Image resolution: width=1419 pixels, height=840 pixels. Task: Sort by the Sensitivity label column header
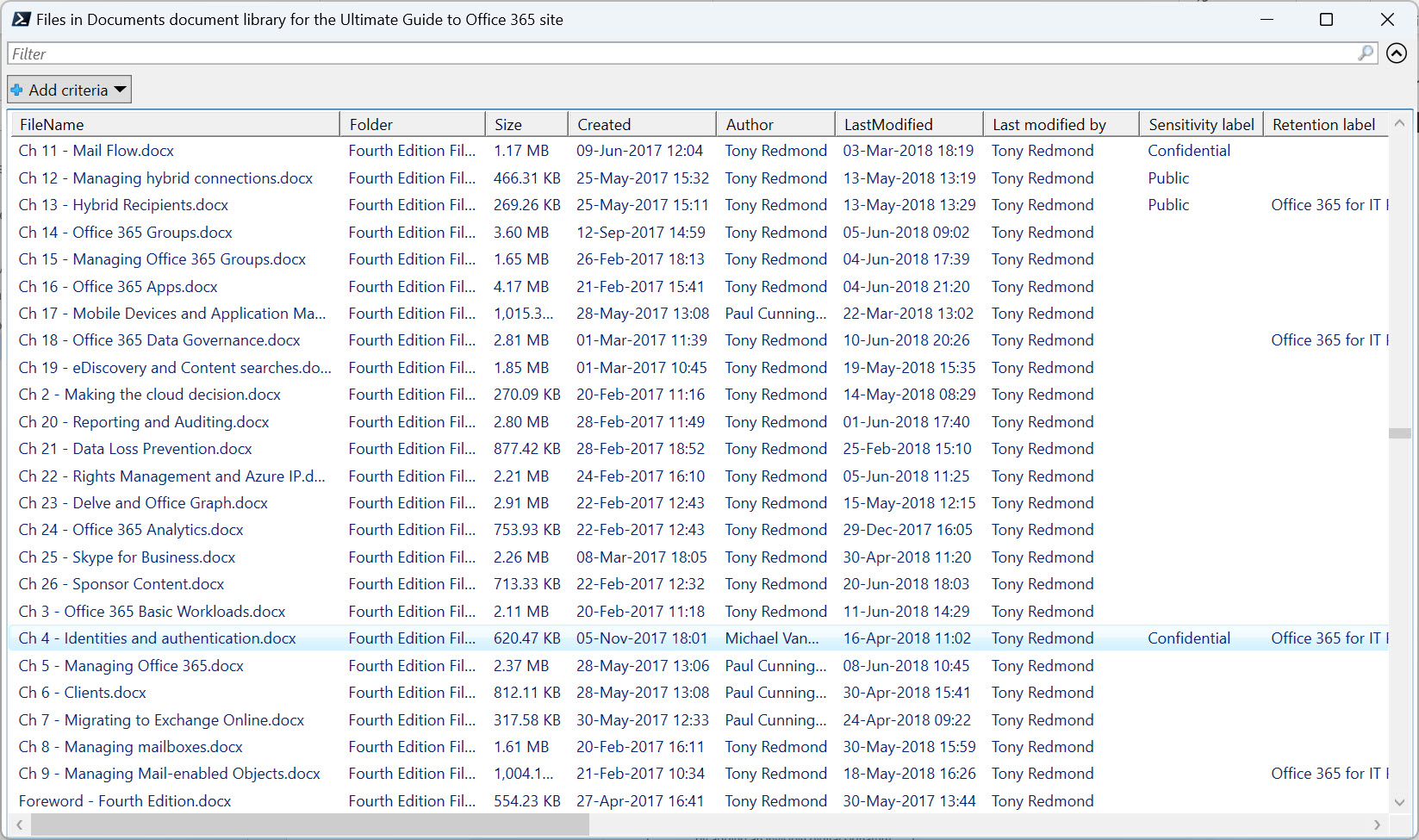(x=1200, y=123)
